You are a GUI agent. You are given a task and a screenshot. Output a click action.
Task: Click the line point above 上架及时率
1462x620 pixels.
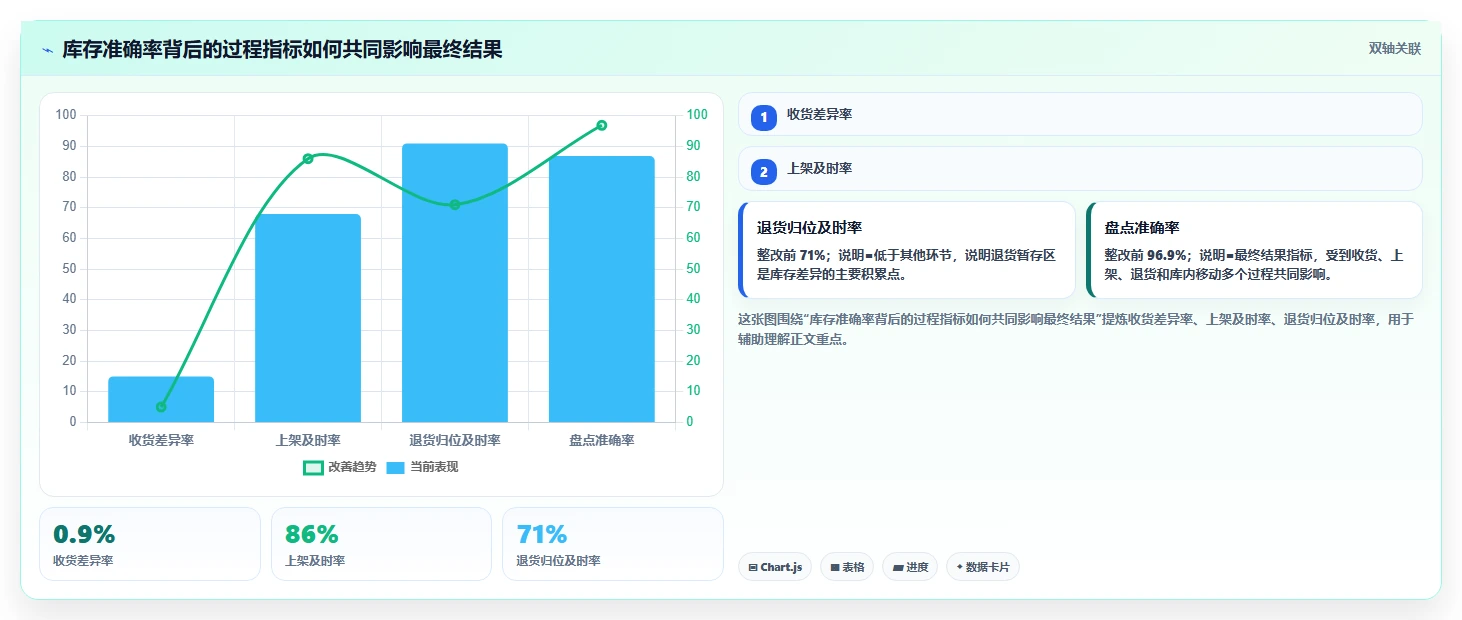[308, 159]
